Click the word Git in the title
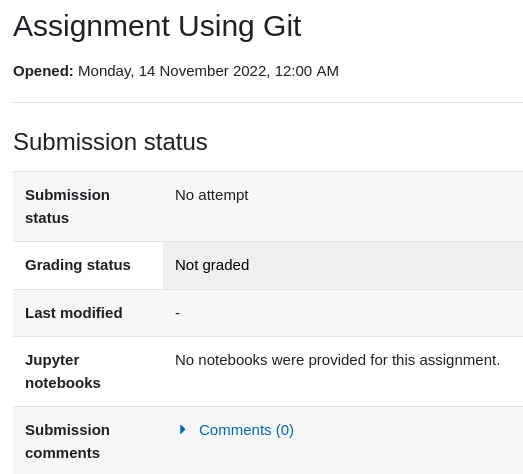The image size is (523, 474). coord(282,26)
